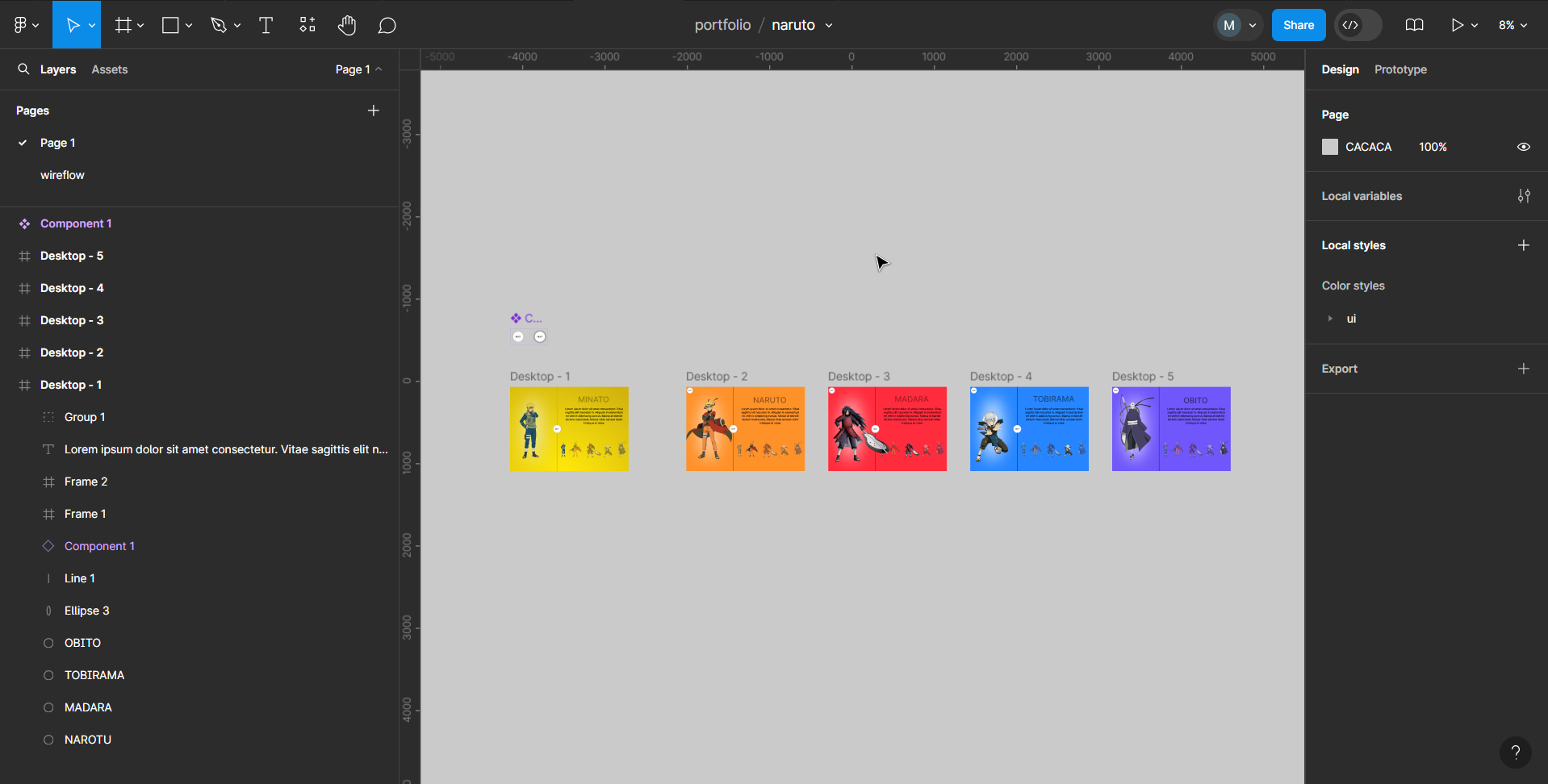Select Frame 1 layer
The width and height of the screenshot is (1548, 784).
199,514
